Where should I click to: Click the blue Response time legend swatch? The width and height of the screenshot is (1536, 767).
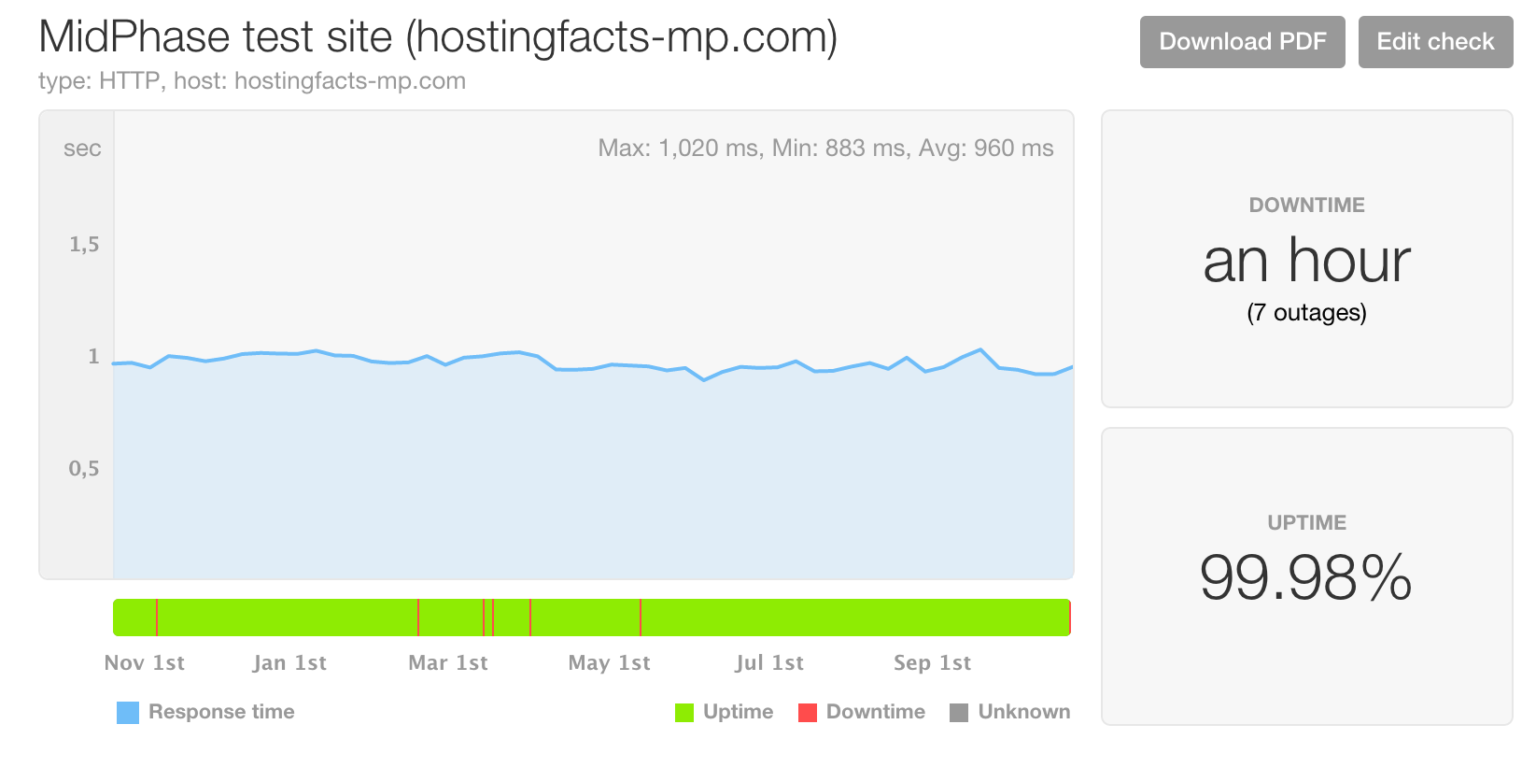click(128, 713)
